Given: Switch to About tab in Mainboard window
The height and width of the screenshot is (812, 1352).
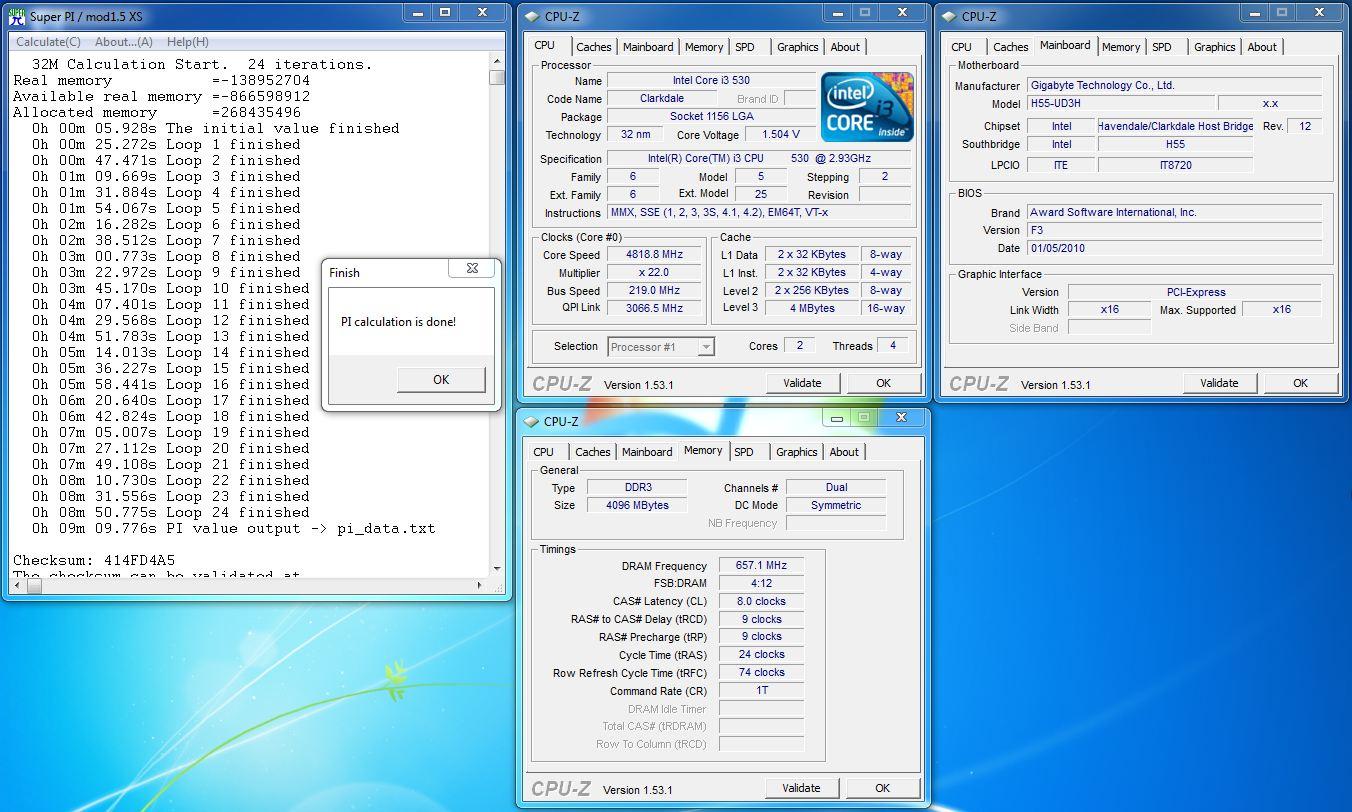Looking at the screenshot, I should coord(1262,47).
